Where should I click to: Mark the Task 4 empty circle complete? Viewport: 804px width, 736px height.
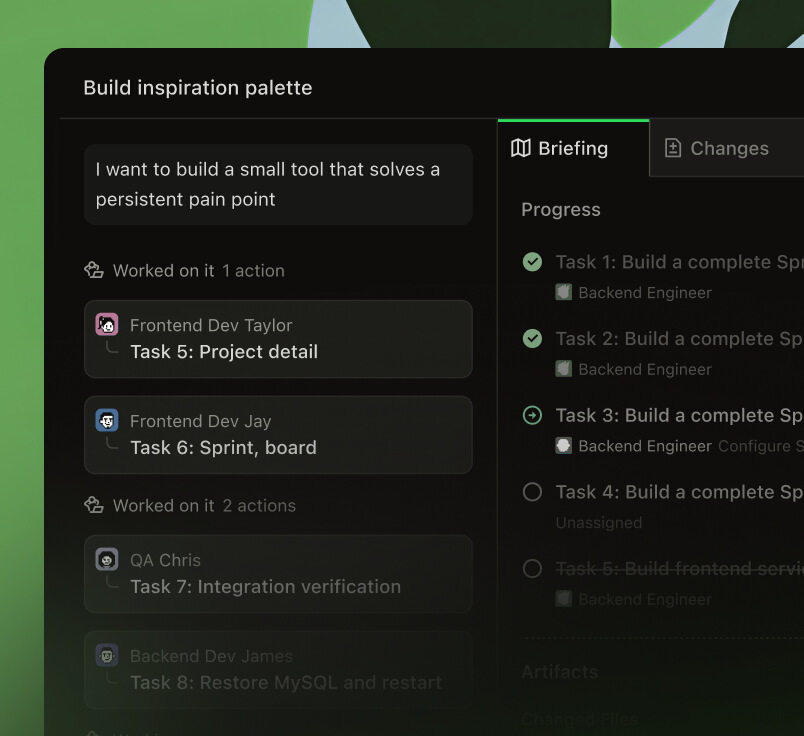click(532, 492)
